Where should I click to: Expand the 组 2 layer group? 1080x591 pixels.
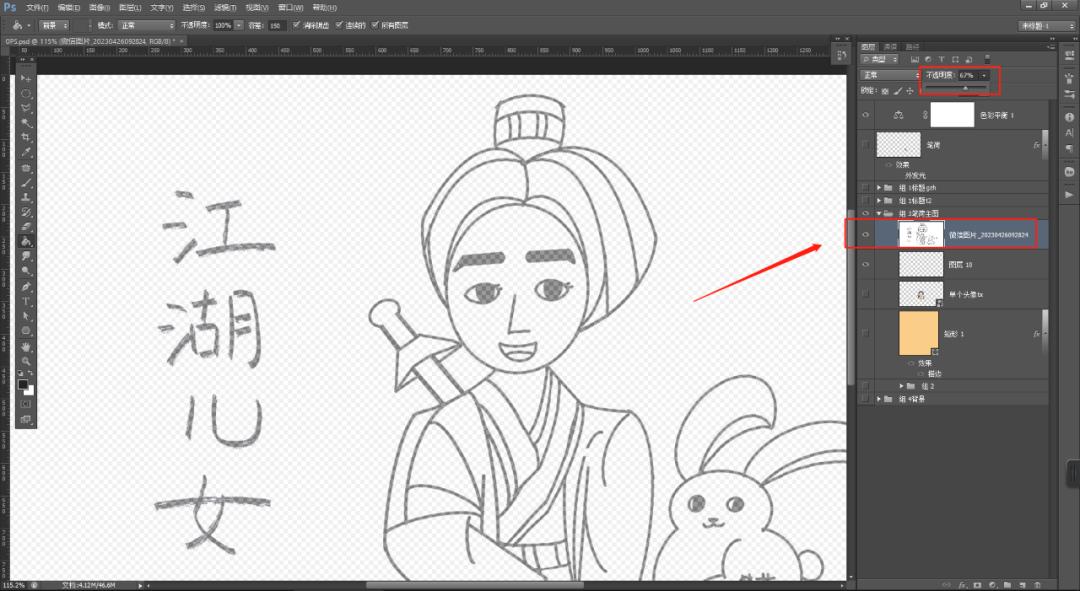point(902,385)
